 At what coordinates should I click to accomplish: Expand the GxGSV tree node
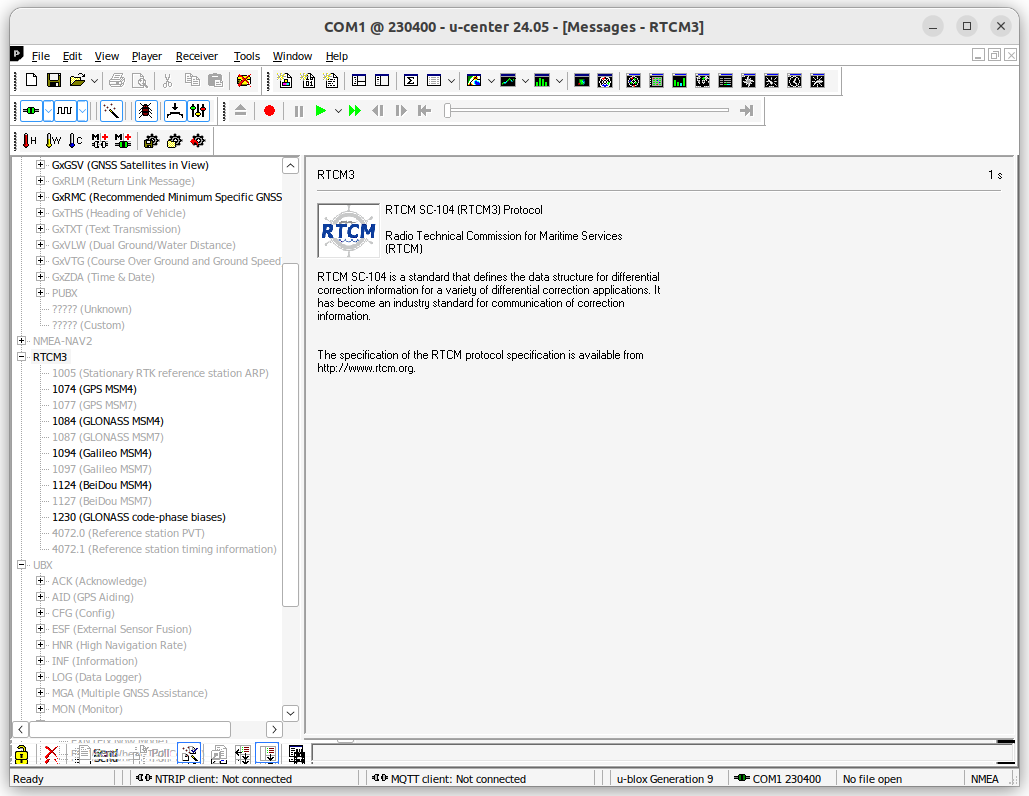tap(41, 165)
